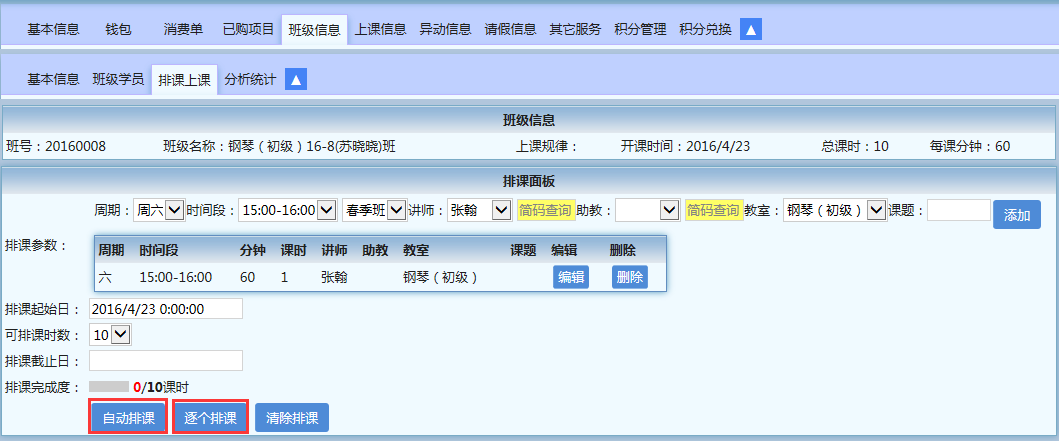Click 简码查询 next to 助教
This screenshot has height=441, width=1059.
coord(713,210)
